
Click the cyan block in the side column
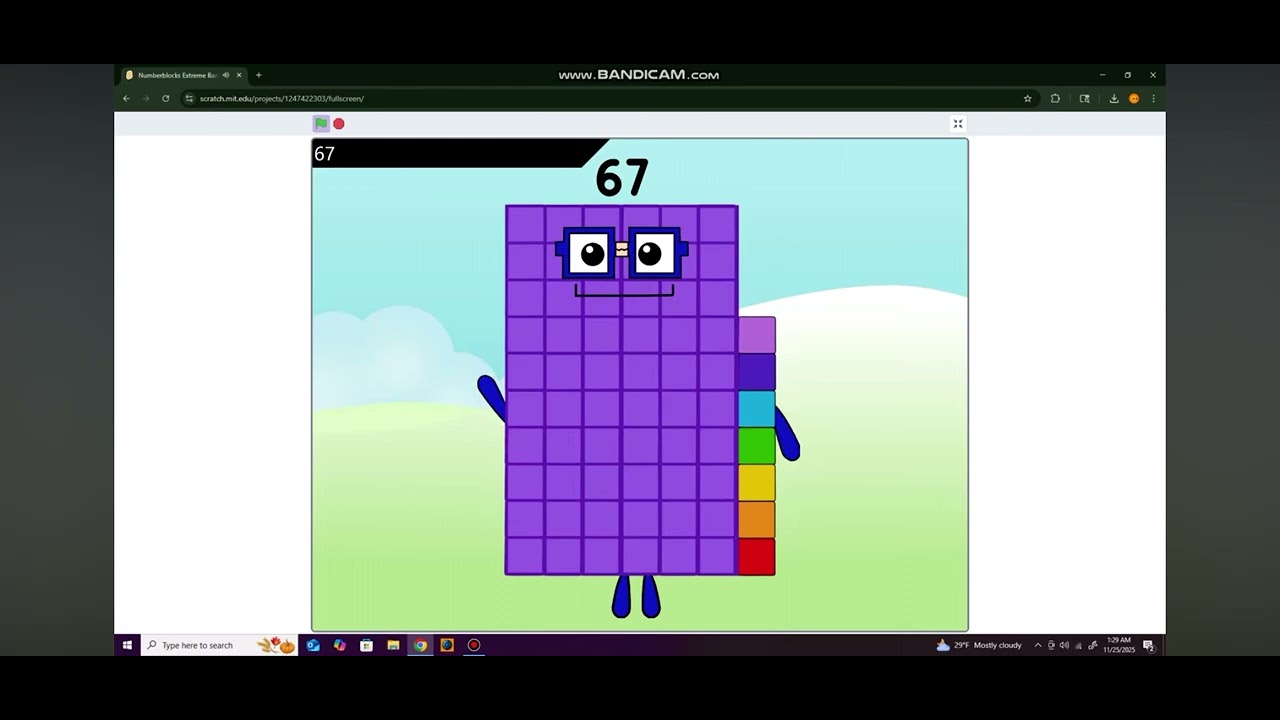click(757, 409)
